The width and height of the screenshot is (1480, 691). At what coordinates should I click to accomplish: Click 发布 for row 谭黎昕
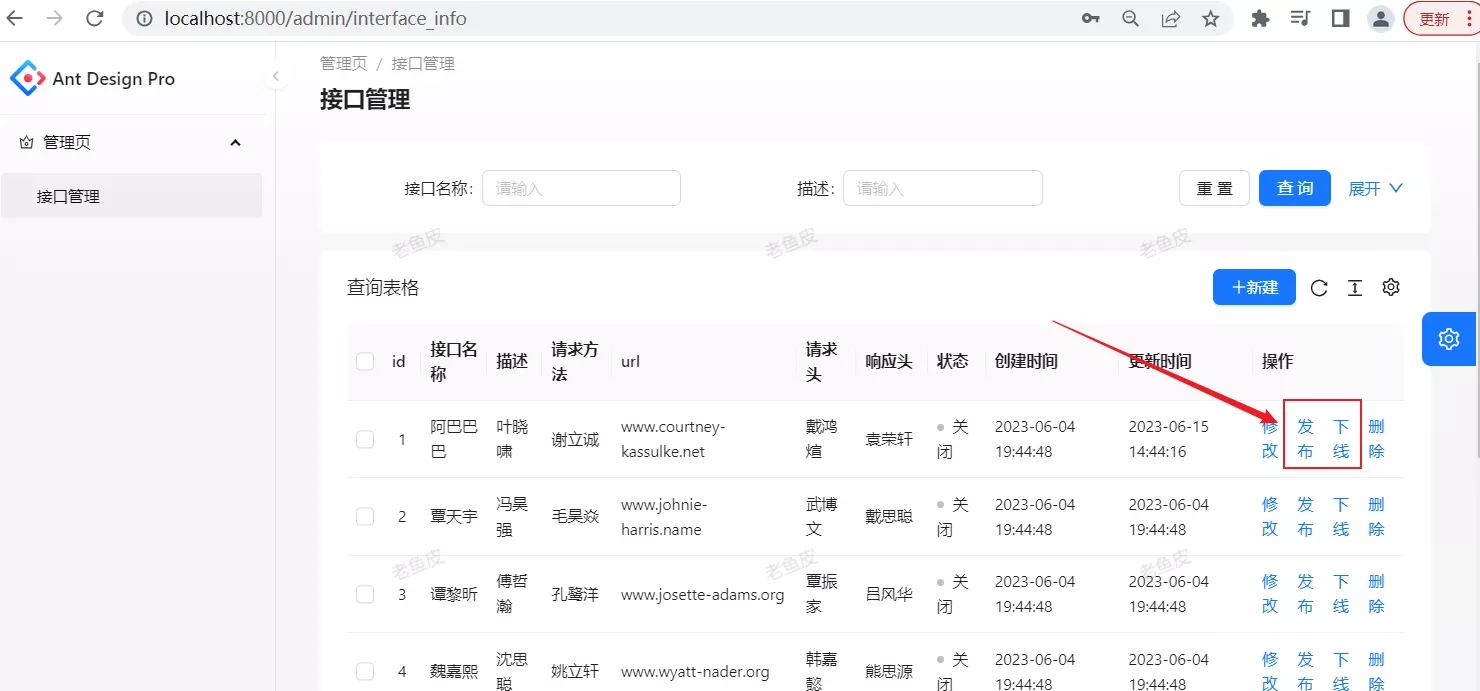pyautogui.click(x=1305, y=594)
